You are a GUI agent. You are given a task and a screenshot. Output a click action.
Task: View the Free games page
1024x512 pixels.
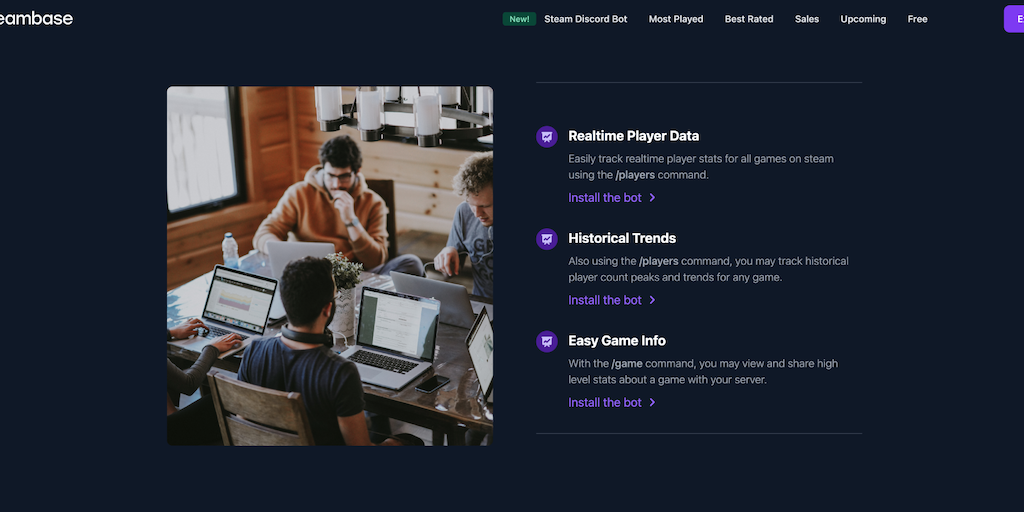point(918,19)
